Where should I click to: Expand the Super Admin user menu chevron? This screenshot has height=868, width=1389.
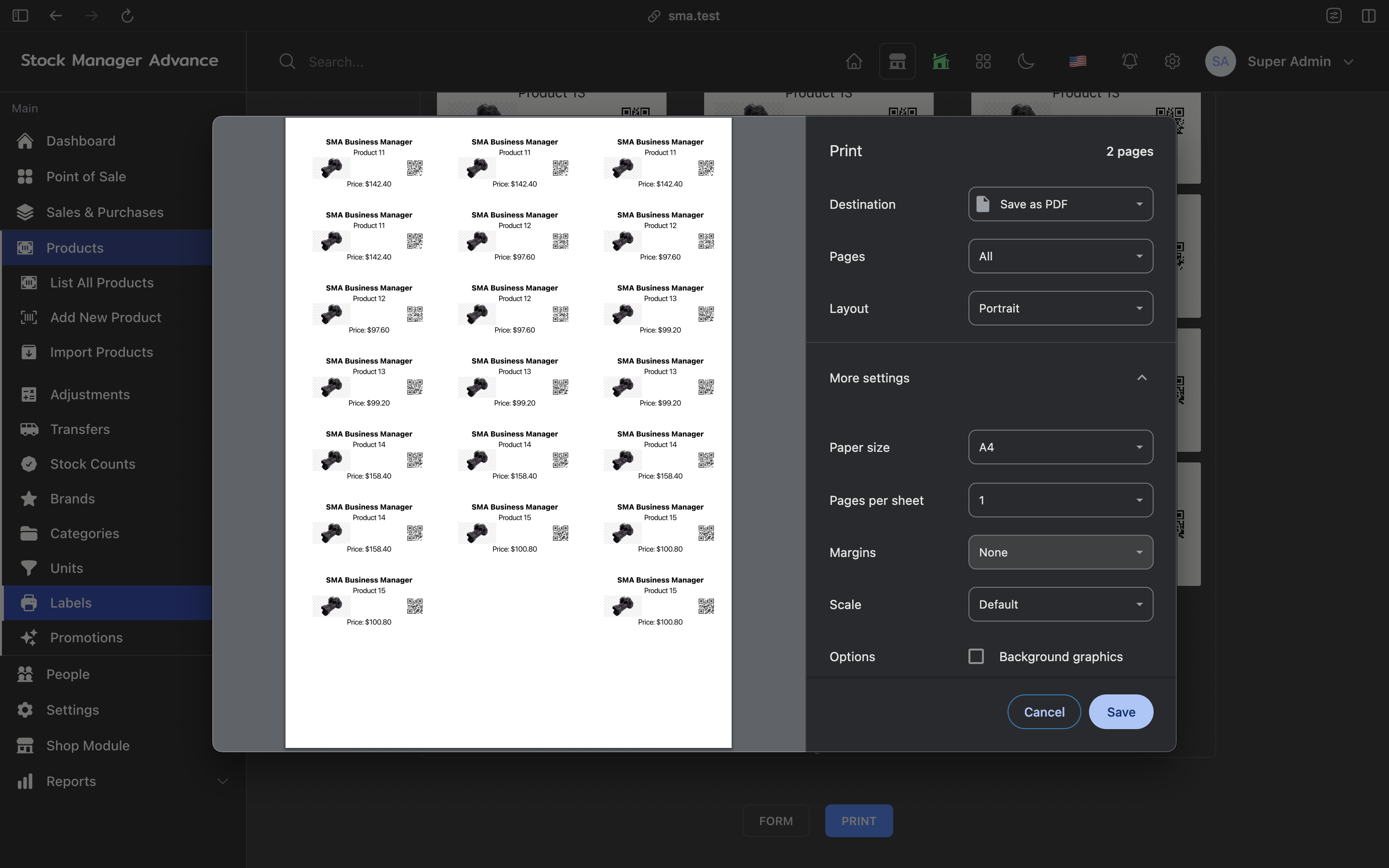coord(1348,61)
